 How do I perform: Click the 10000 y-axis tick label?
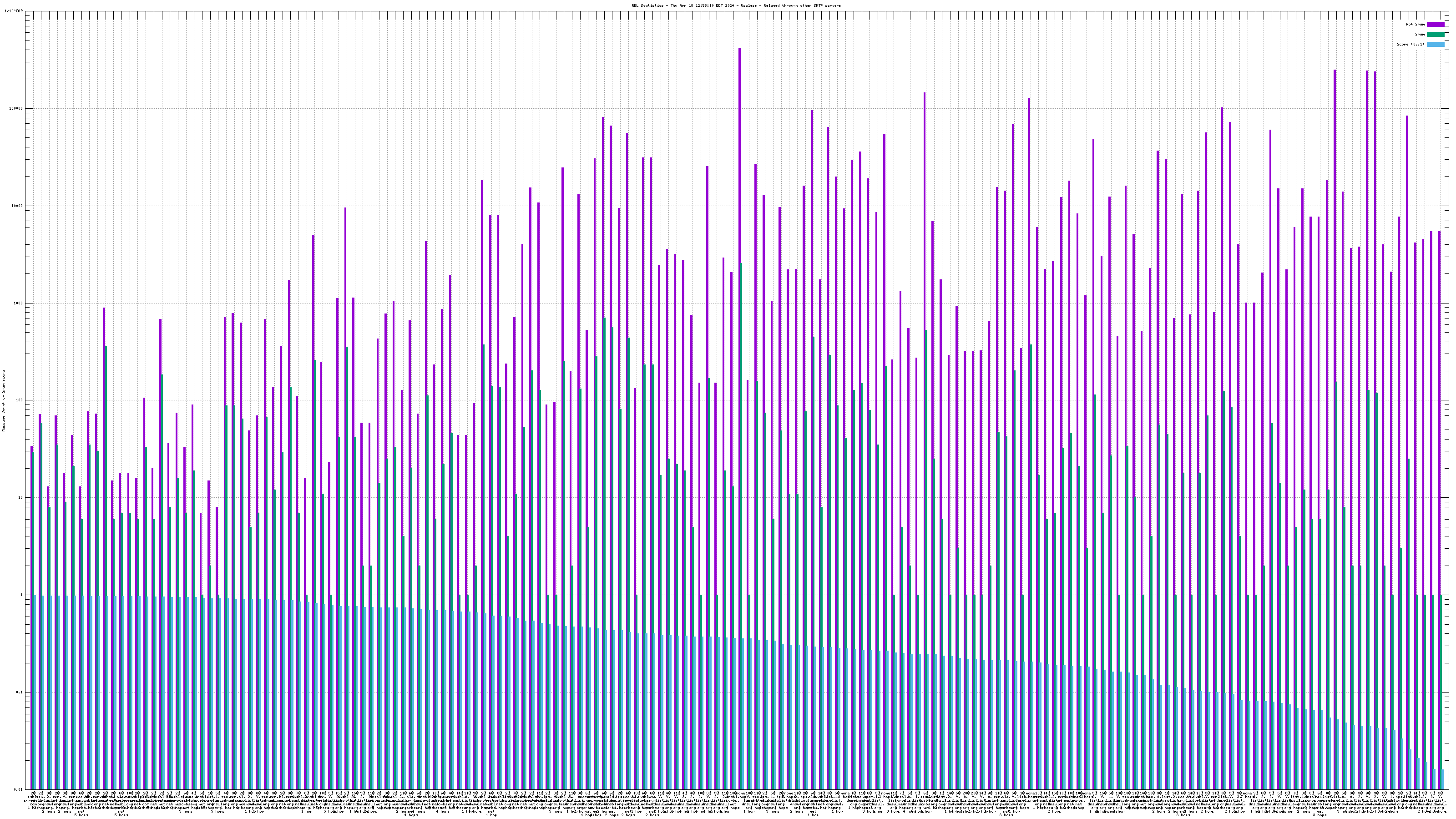pos(17,206)
